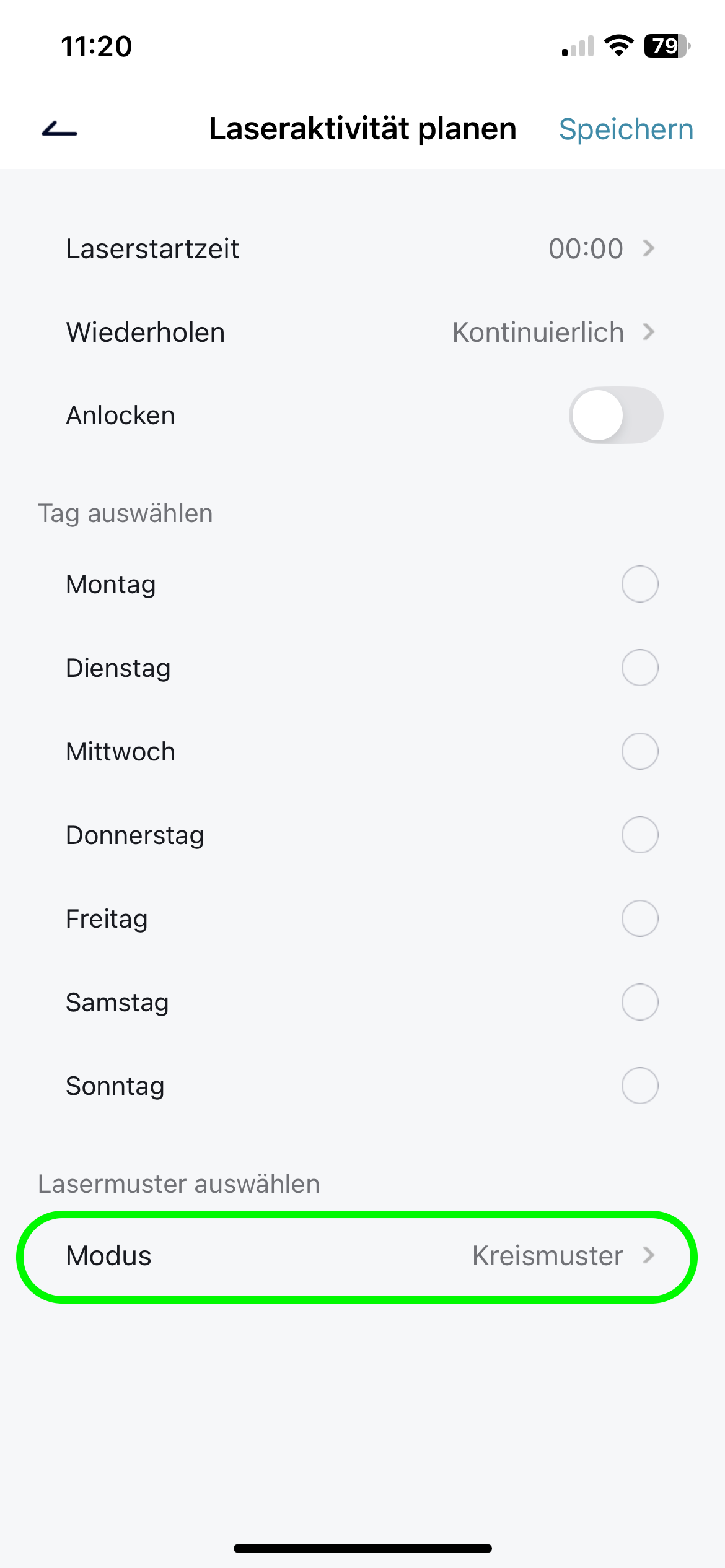This screenshot has height=1568, width=725.
Task: Tap the Kreismuster pattern value
Action: 547,1256
